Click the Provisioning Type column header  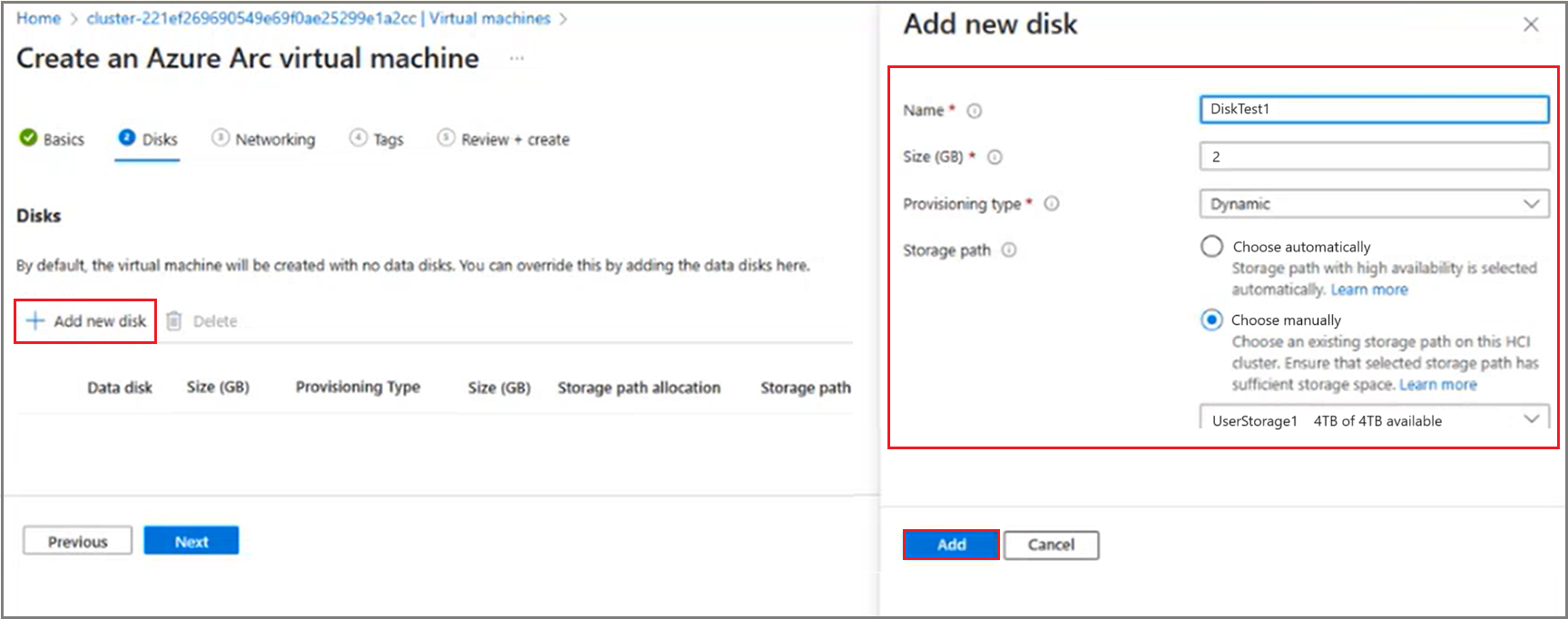(x=358, y=388)
